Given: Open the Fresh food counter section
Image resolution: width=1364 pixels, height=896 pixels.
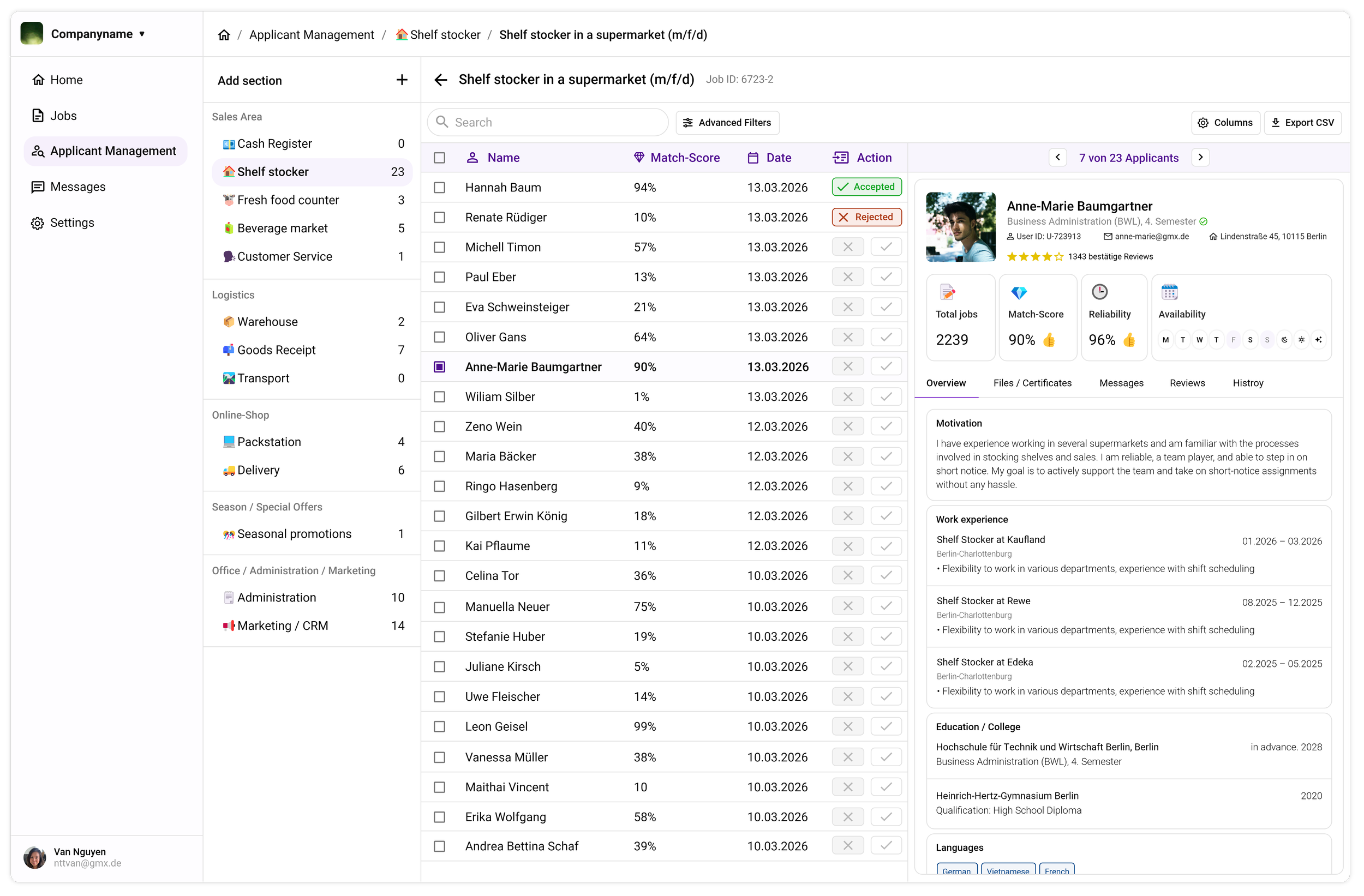Looking at the screenshot, I should 288,200.
